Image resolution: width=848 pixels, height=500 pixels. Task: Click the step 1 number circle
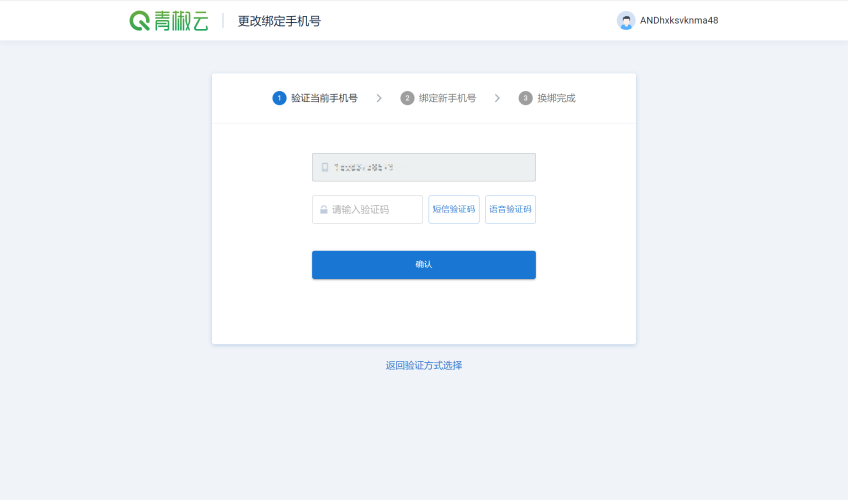(279, 98)
